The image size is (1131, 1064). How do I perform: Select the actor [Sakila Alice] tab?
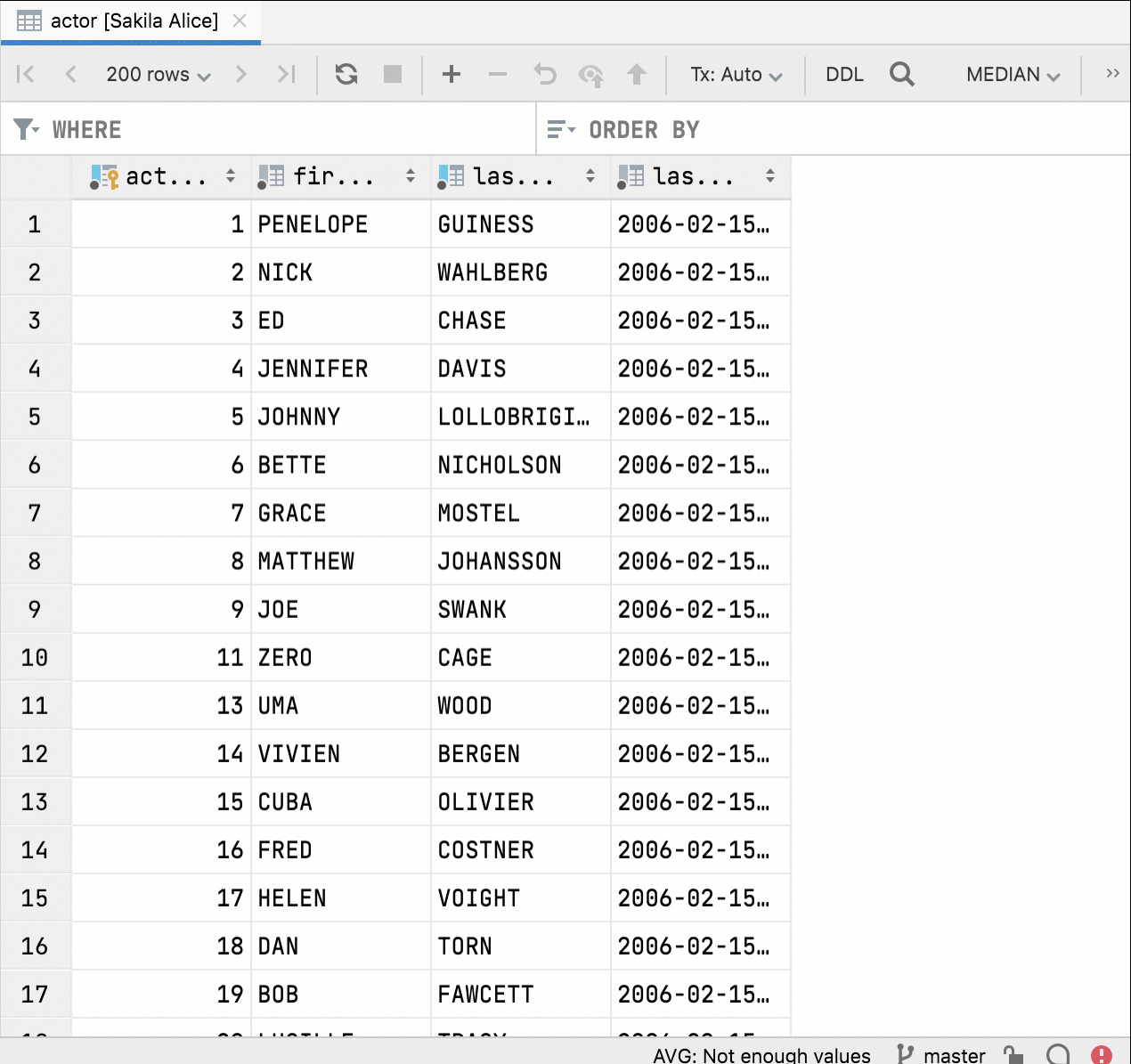coord(133,21)
